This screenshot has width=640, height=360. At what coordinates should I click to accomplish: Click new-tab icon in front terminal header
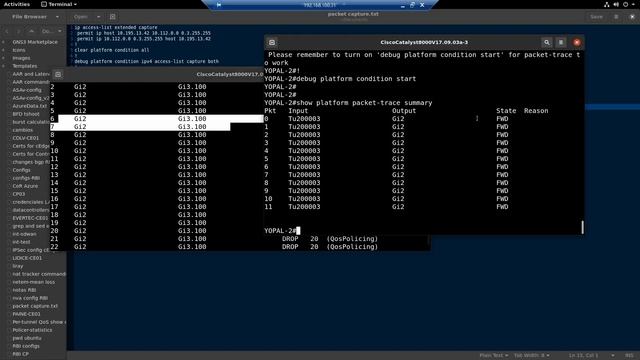(x=272, y=42)
